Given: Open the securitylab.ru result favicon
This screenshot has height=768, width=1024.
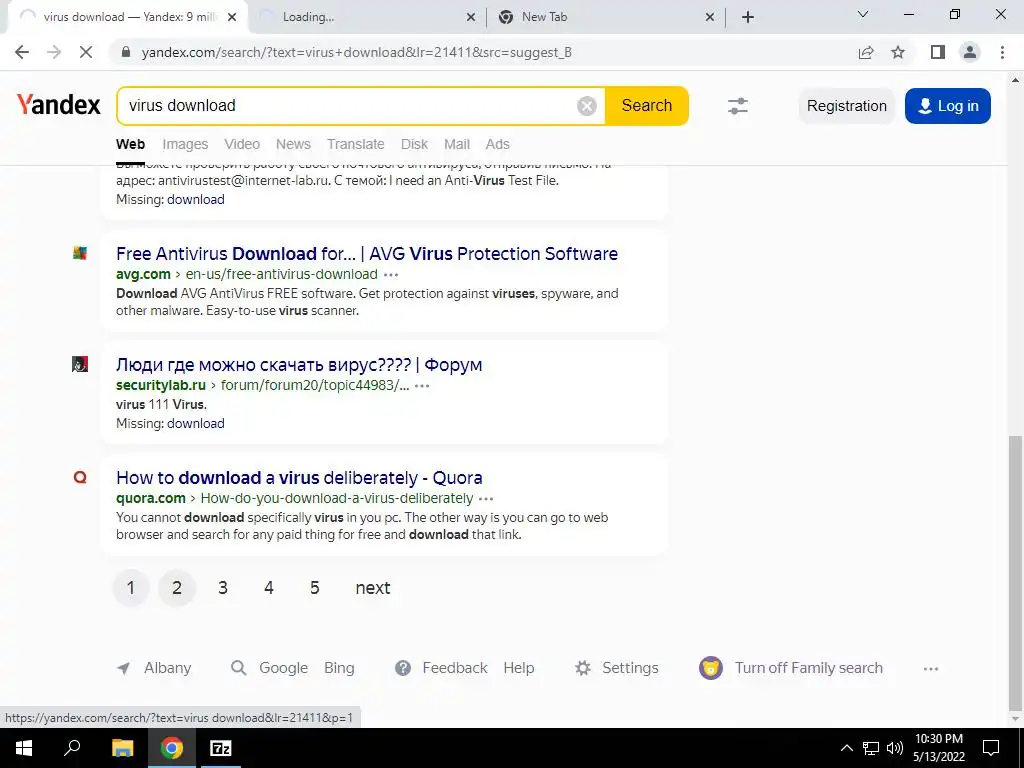Looking at the screenshot, I should point(80,364).
